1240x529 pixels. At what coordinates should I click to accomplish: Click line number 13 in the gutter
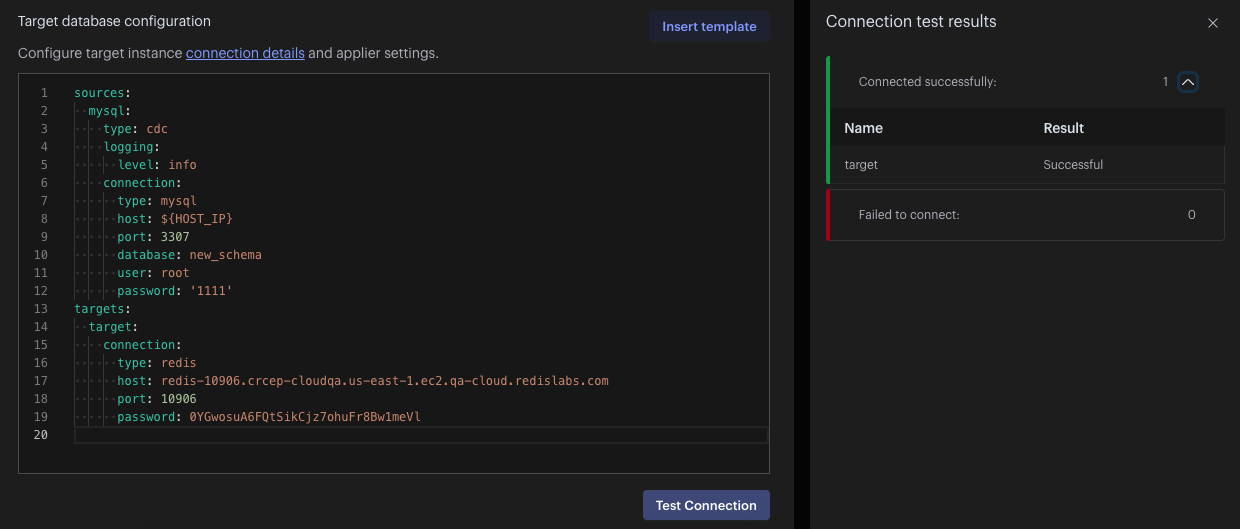pos(41,309)
